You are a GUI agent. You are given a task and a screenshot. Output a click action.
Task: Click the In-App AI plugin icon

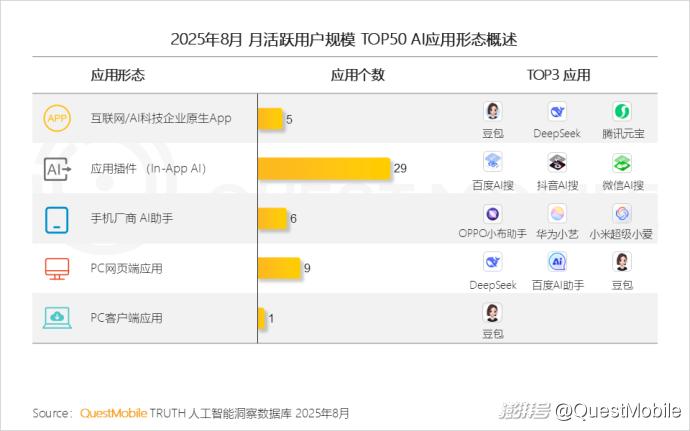coord(57,169)
